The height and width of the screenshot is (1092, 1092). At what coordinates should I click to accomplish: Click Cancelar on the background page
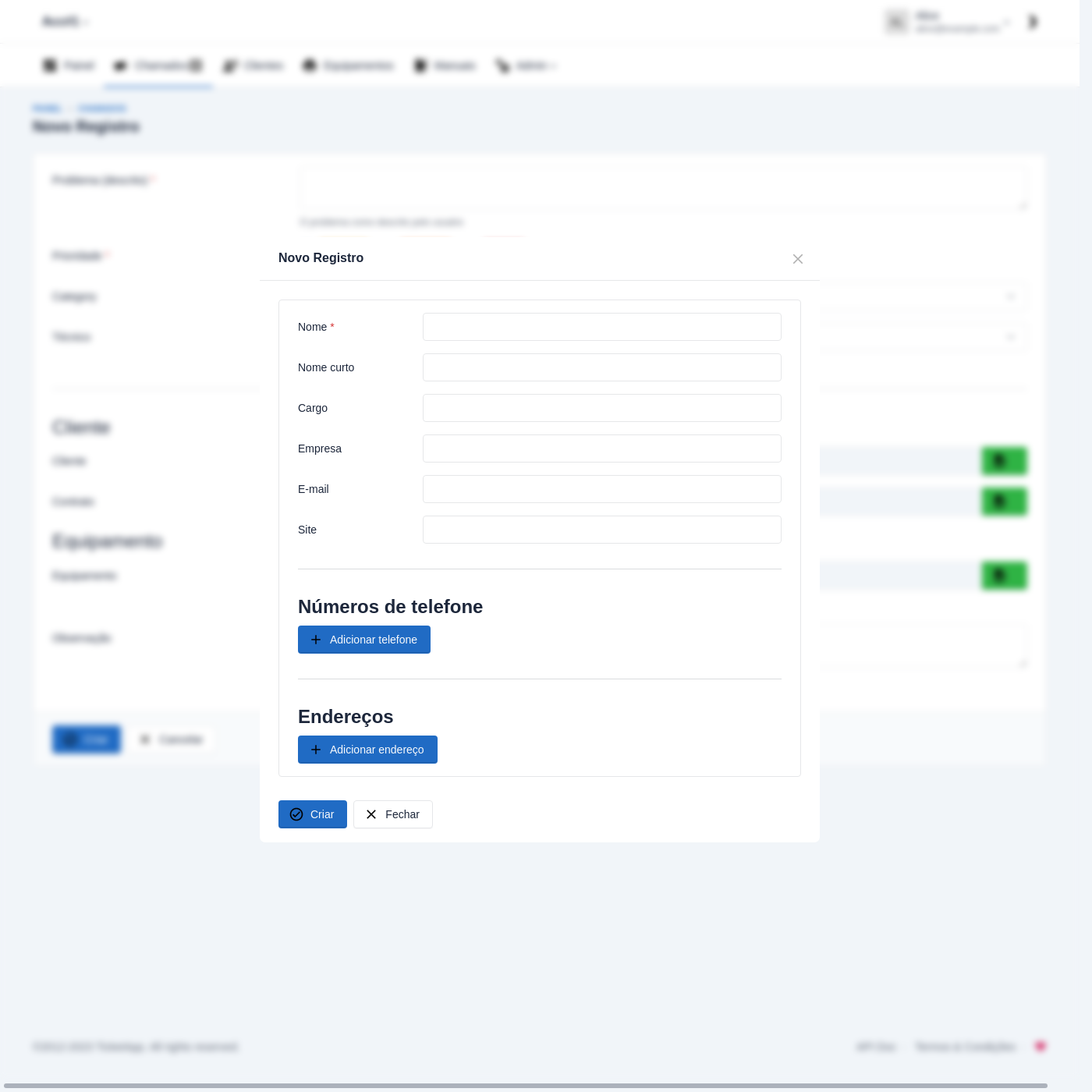point(171,739)
